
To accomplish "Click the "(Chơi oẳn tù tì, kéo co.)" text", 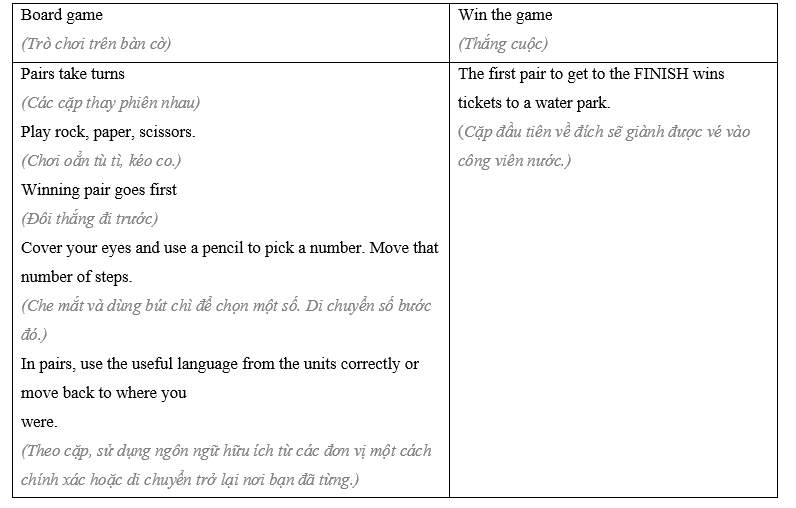I will pyautogui.click(x=101, y=161).
